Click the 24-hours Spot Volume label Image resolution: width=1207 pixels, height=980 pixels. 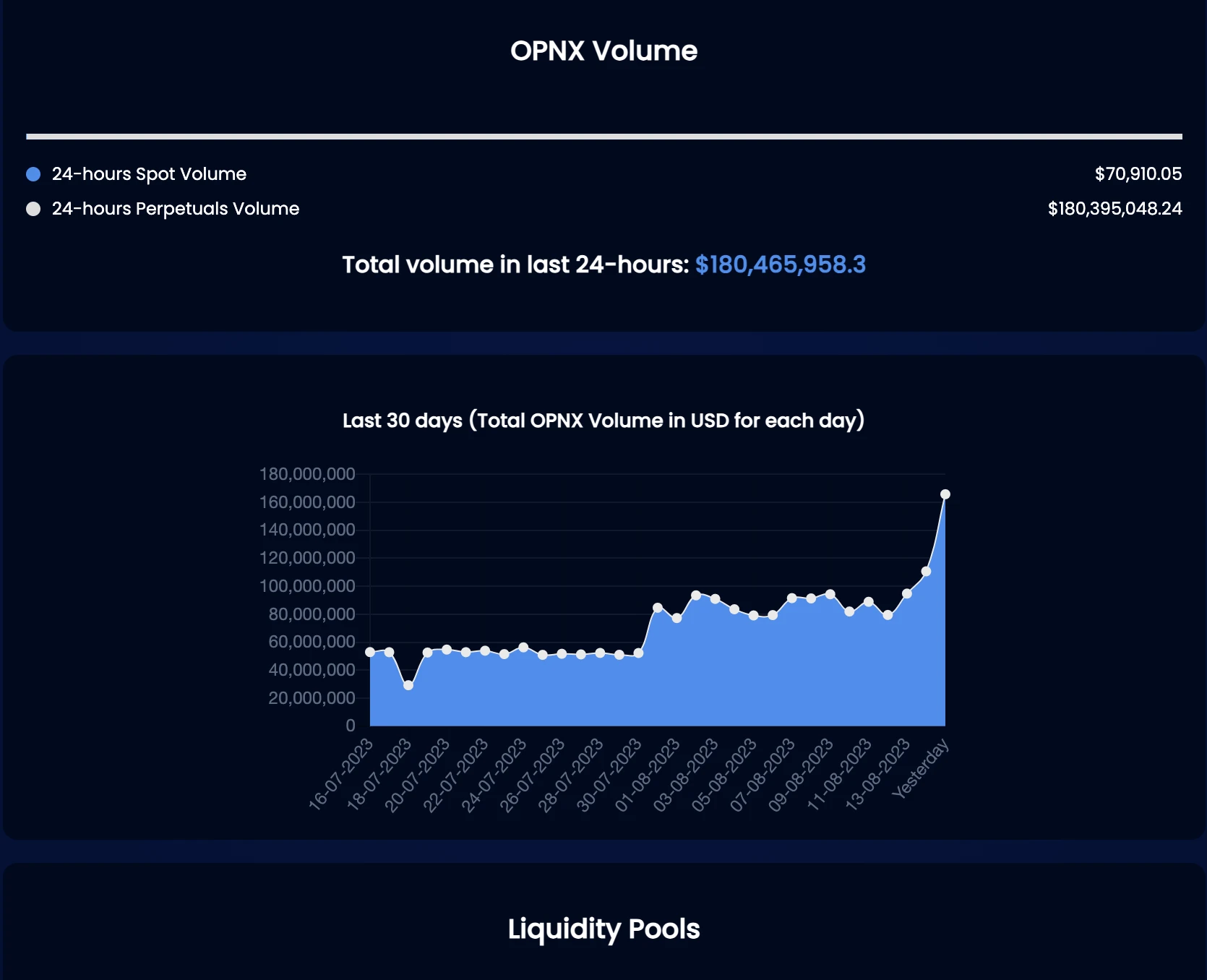(149, 174)
